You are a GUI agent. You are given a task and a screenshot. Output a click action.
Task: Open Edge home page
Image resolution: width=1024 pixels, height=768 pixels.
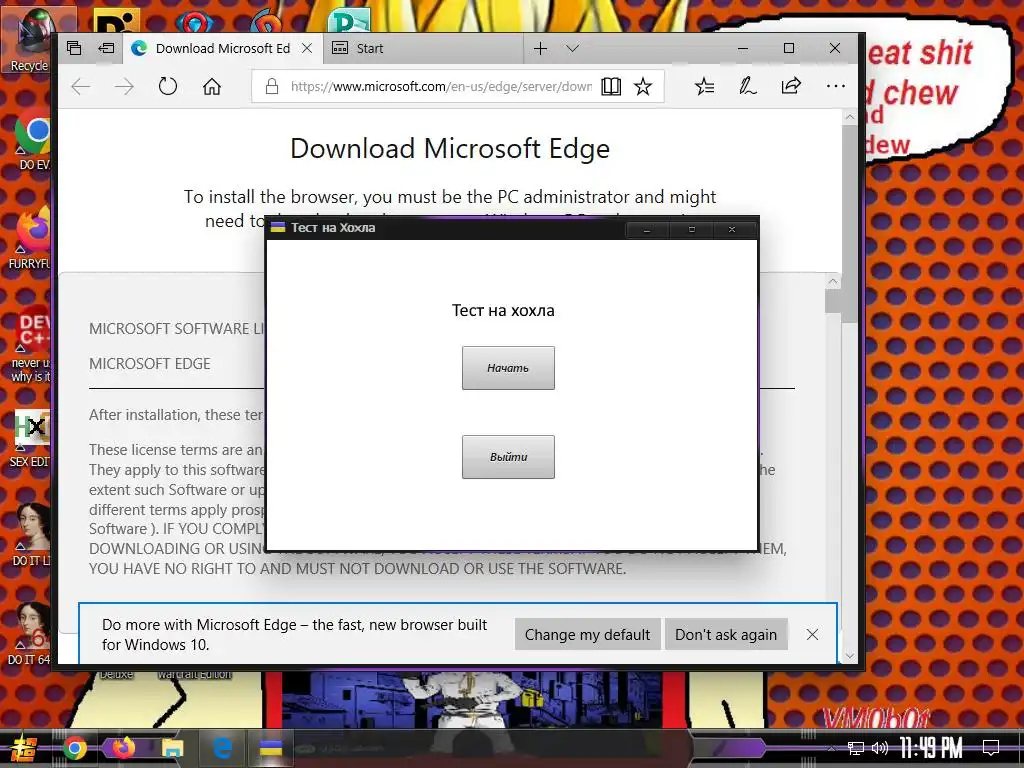pos(212,86)
